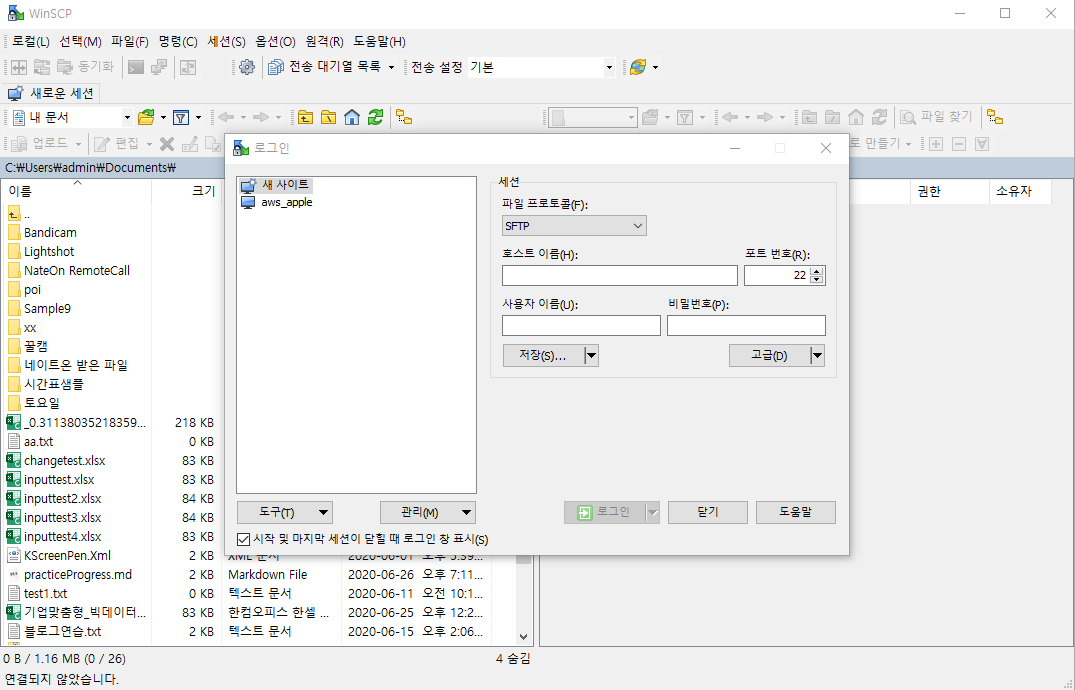Click the Login (로그인) button
Image resolution: width=1075 pixels, height=690 pixels.
click(605, 512)
